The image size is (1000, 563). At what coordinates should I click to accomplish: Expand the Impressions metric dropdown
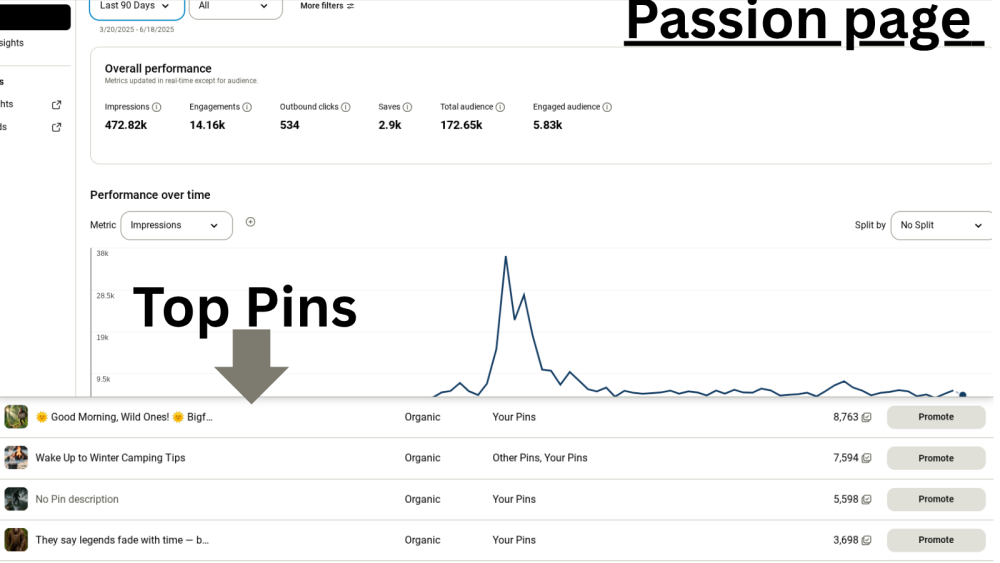click(x=176, y=225)
